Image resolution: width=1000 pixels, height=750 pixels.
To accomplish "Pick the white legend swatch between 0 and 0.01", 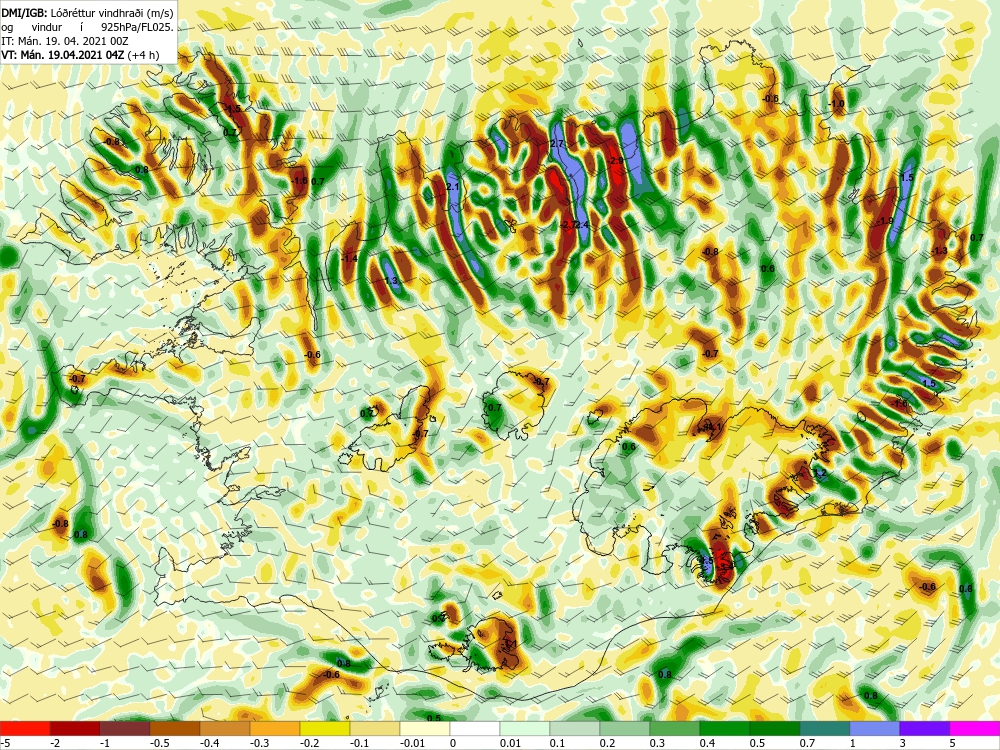I will click(x=475, y=729).
